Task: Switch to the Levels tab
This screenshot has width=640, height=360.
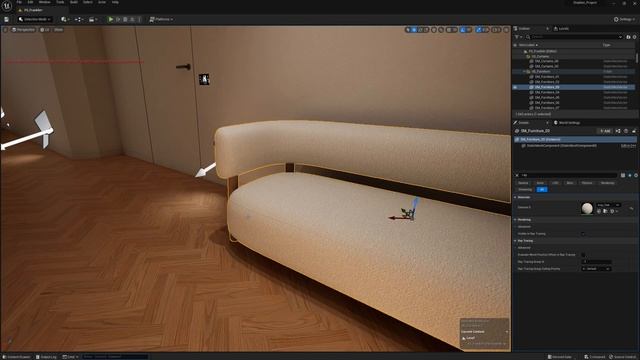Action: point(562,29)
